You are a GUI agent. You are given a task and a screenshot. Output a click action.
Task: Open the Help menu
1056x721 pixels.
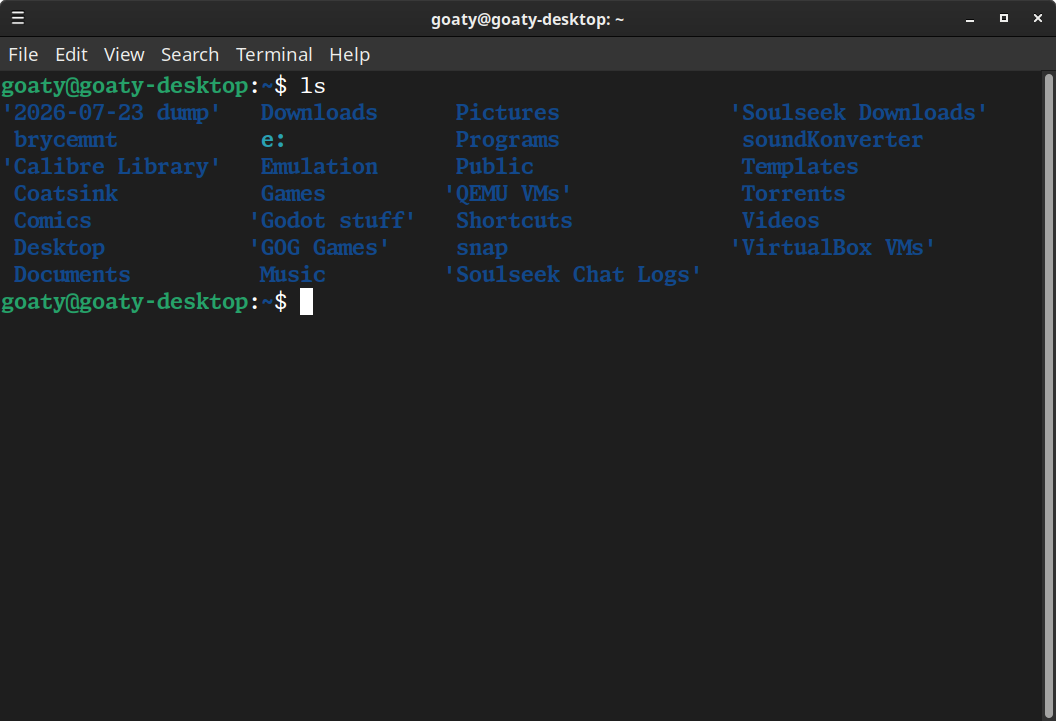coord(350,55)
